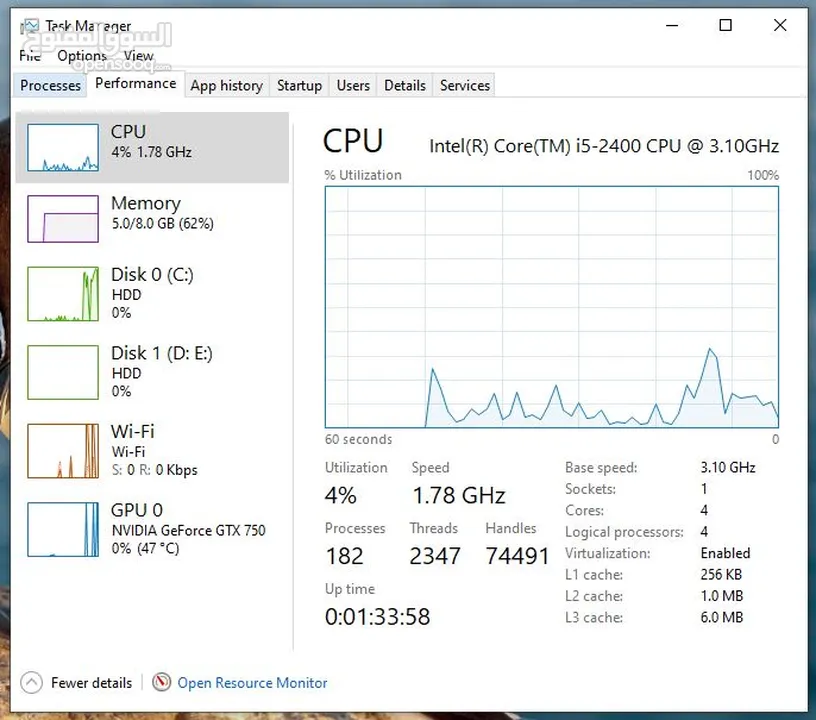Click the Wi-Fi S: 0 R: 0 Kbps text
This screenshot has height=720, width=816.
(155, 470)
